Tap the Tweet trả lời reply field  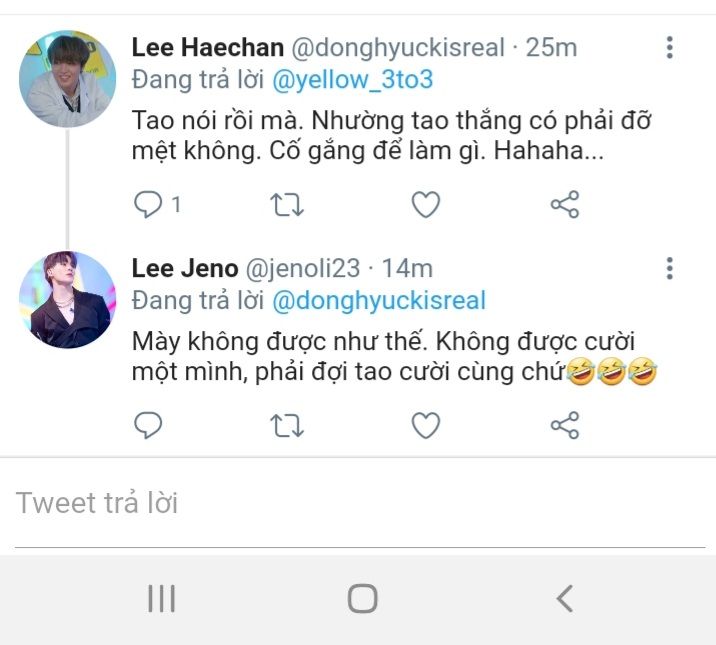[x=358, y=503]
